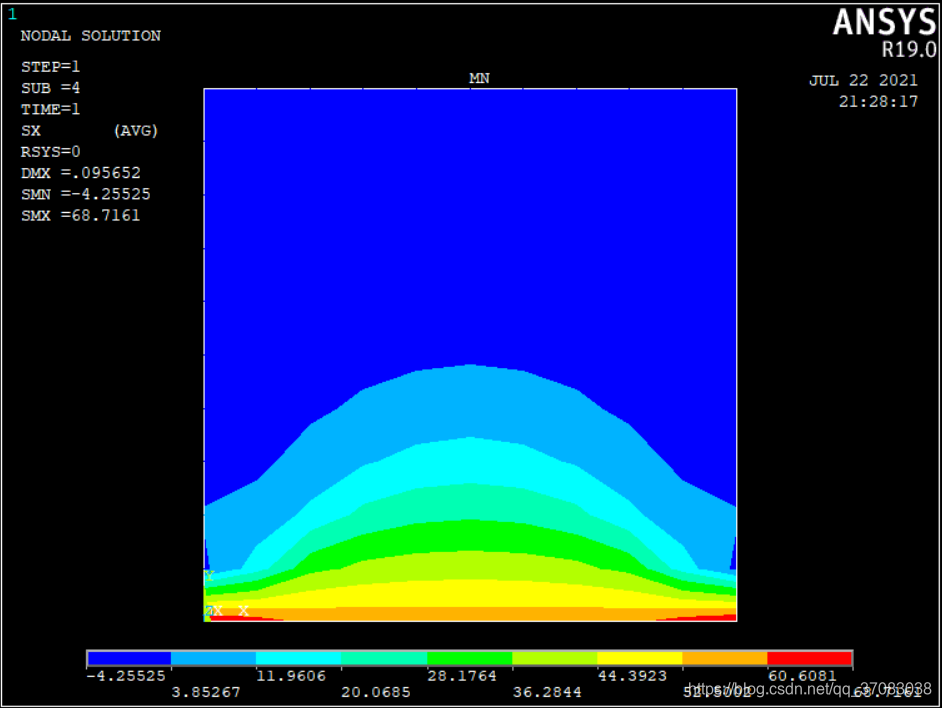Select the "SX" stress component label
The height and width of the screenshot is (708, 942).
tap(31, 130)
